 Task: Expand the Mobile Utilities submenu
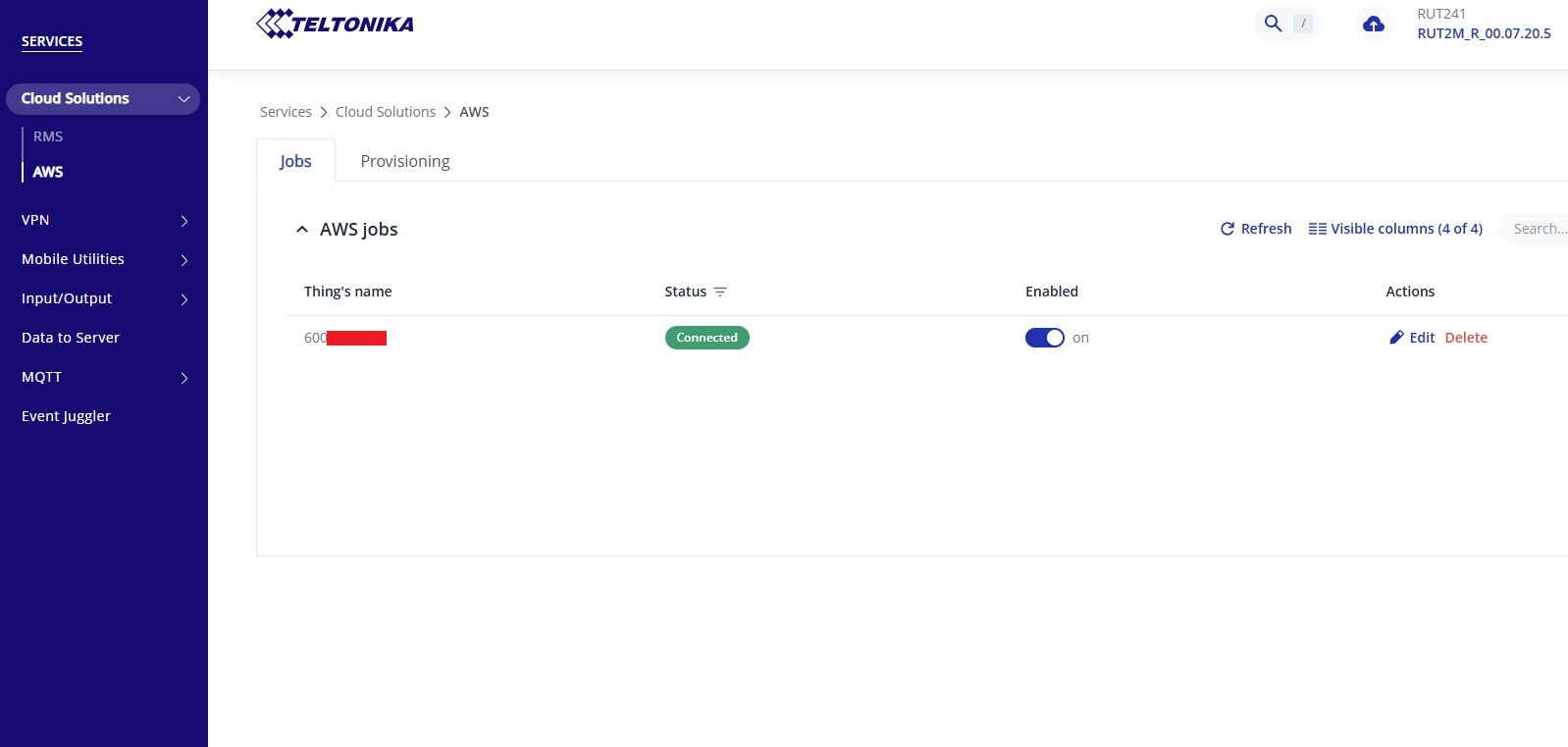tap(183, 260)
